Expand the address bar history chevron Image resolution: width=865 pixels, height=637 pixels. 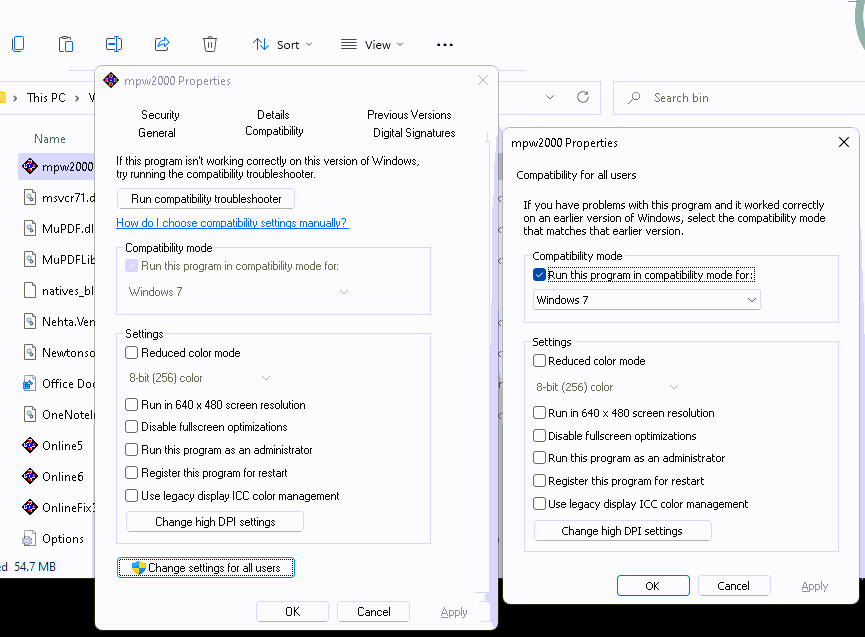click(549, 98)
